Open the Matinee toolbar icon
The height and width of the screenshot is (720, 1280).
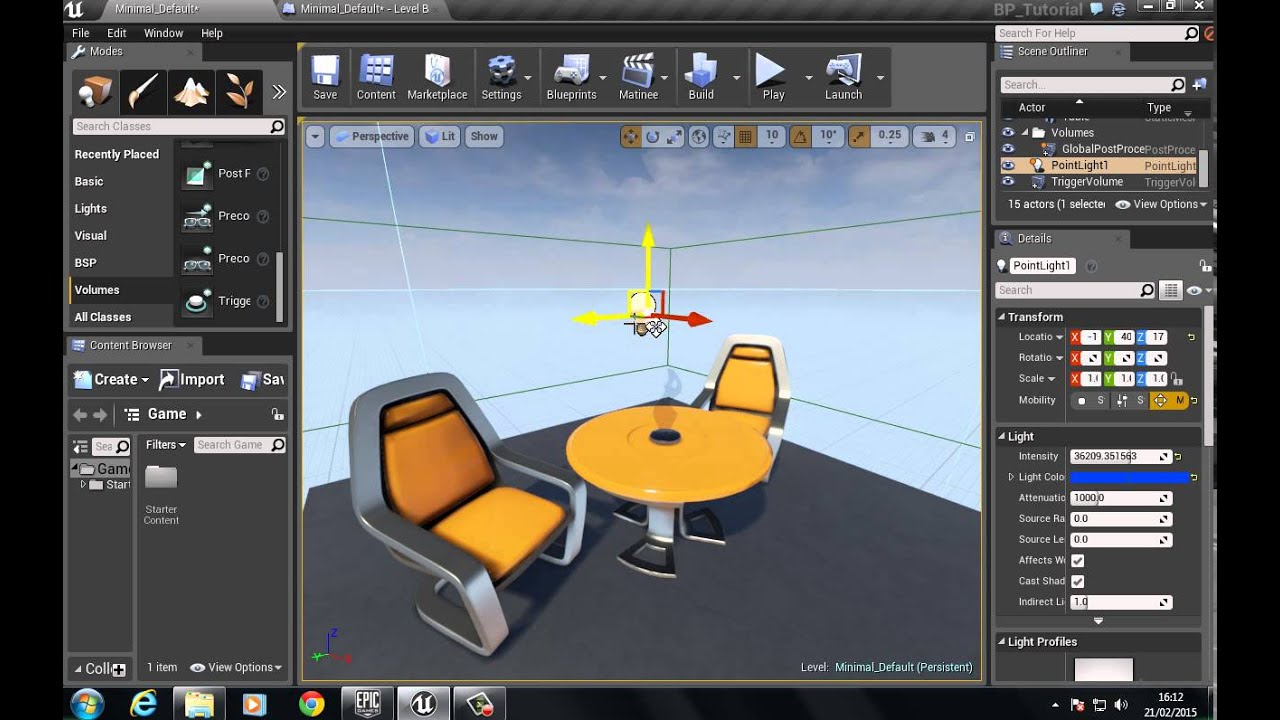pos(638,77)
